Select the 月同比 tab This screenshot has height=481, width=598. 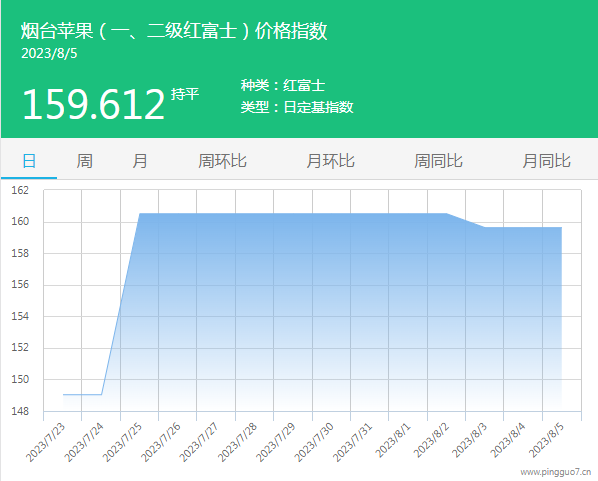tap(546, 161)
